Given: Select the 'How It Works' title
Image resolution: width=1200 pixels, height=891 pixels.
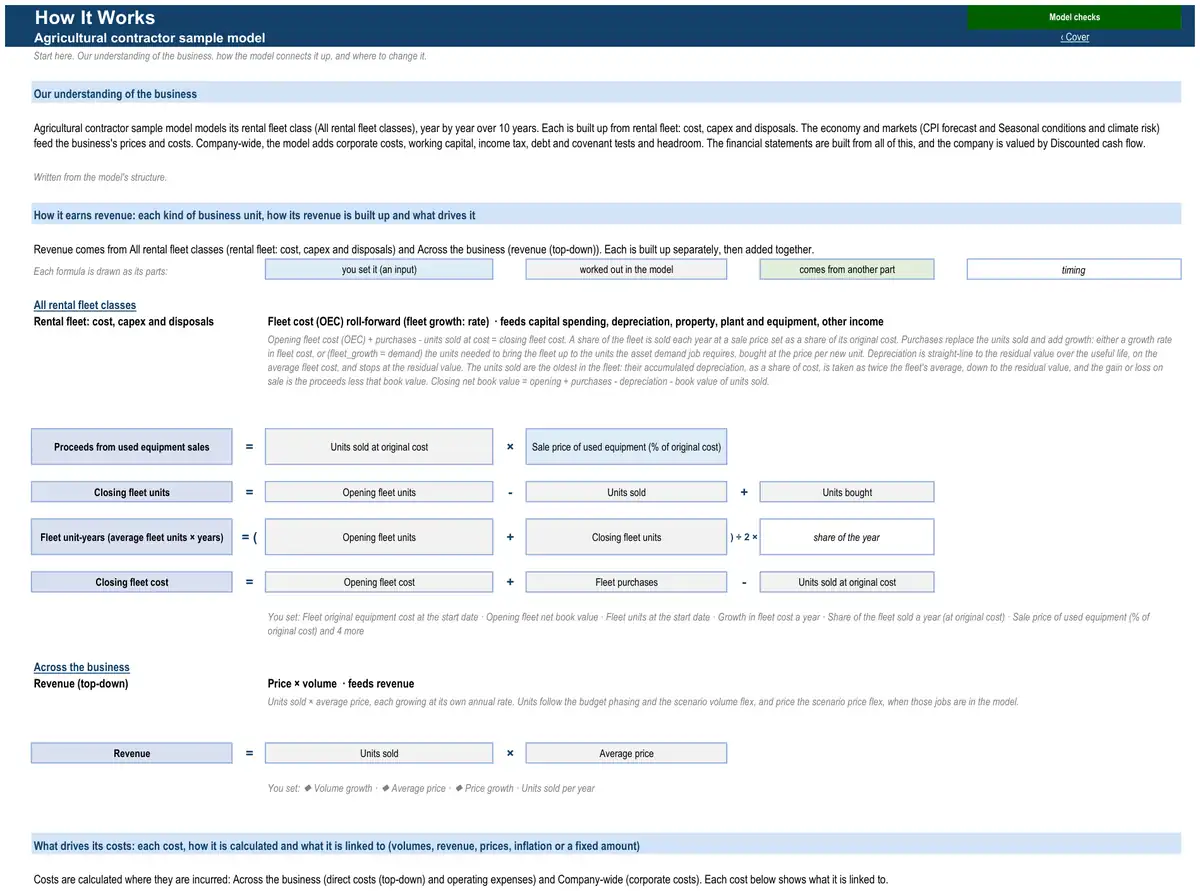Looking at the screenshot, I should coord(95,17).
